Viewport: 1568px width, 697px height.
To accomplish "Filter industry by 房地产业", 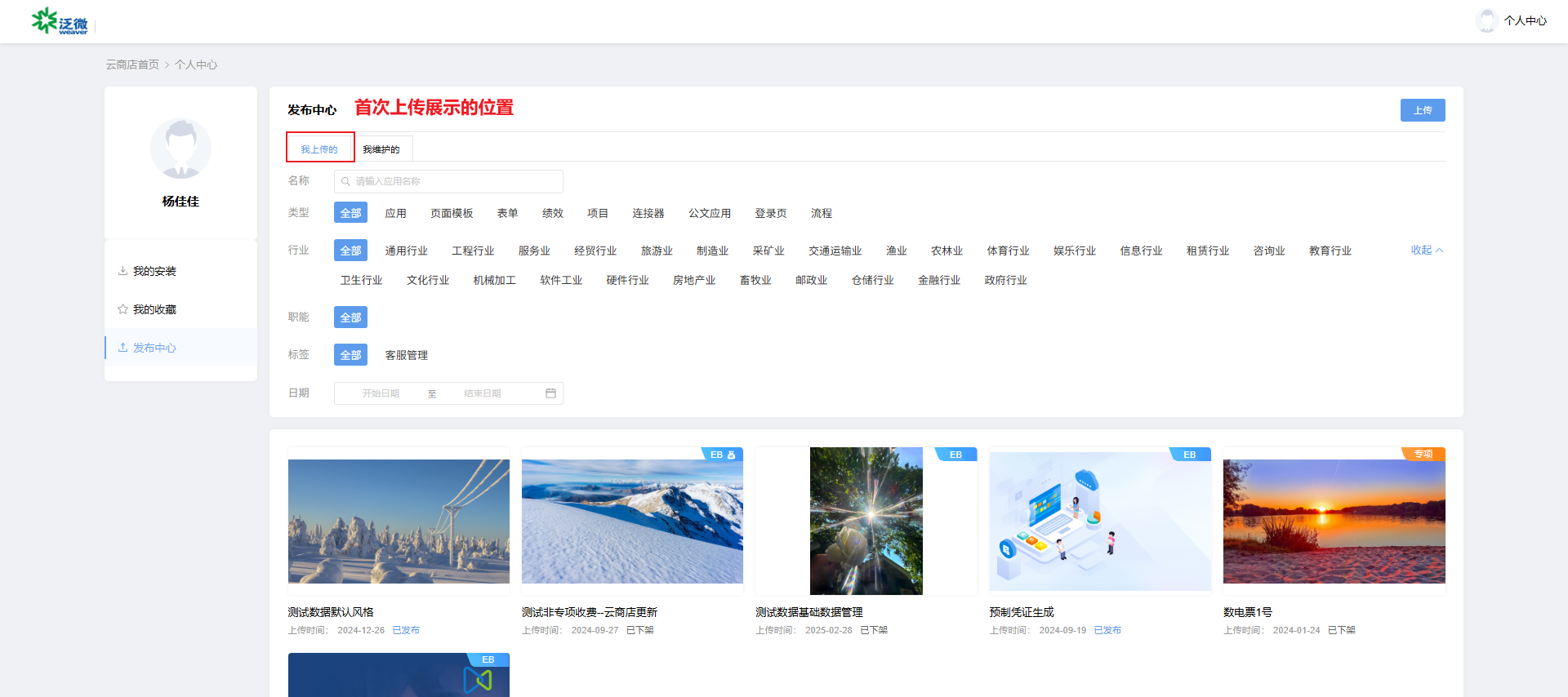I will (694, 280).
